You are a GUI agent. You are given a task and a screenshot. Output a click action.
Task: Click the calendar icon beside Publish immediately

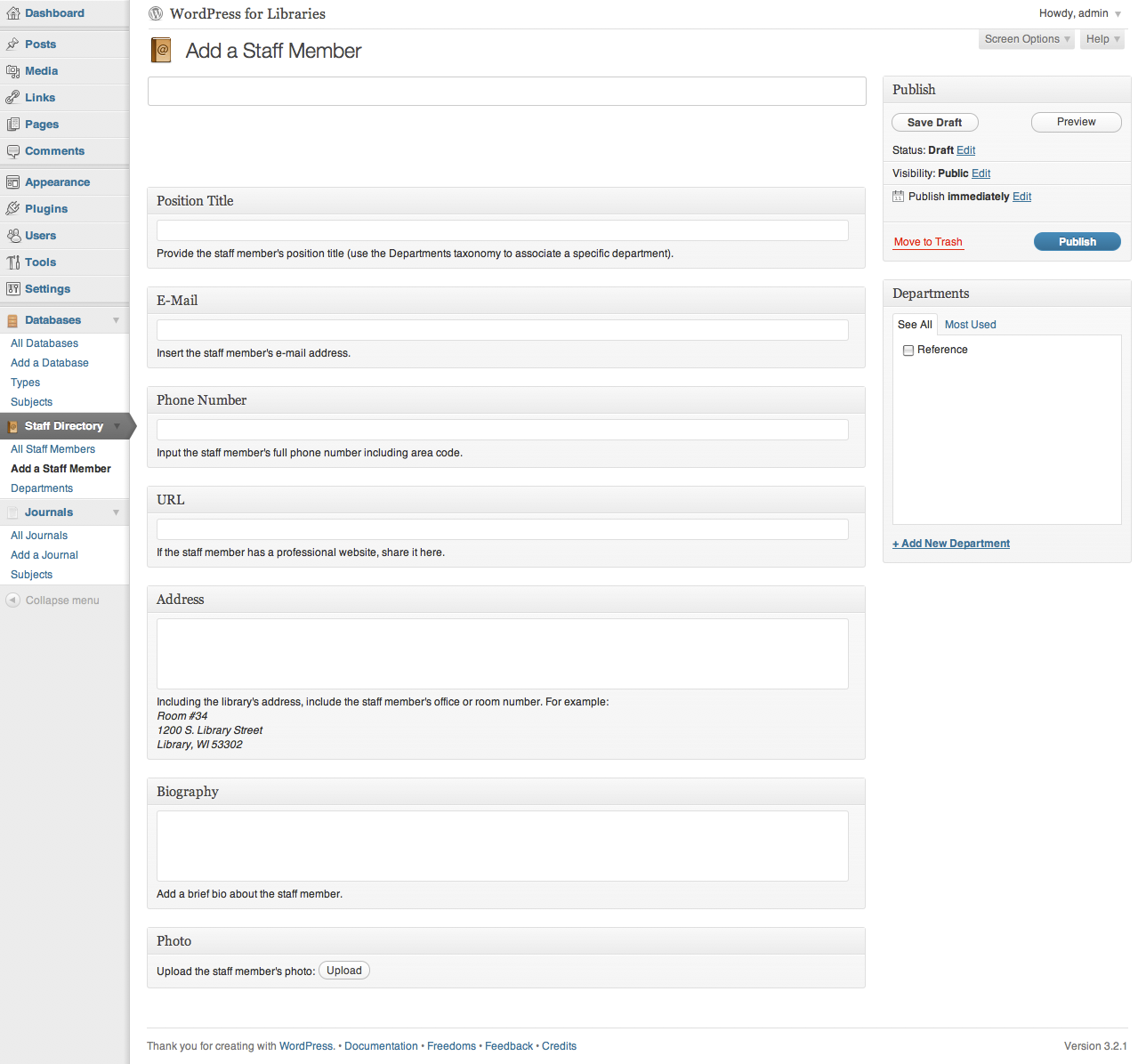pos(898,197)
